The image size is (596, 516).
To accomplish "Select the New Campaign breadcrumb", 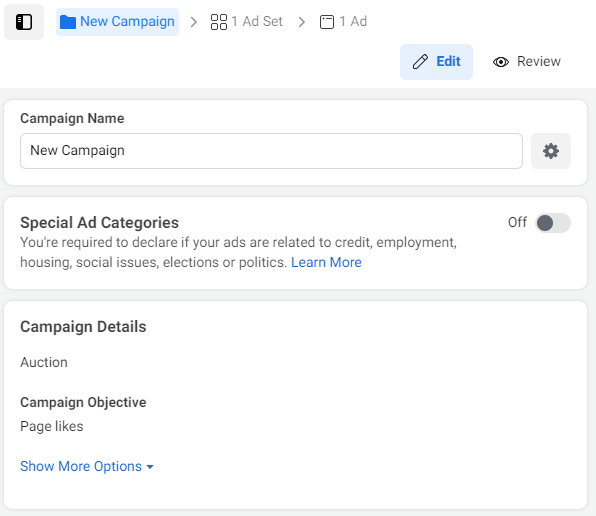I will 117,22.
